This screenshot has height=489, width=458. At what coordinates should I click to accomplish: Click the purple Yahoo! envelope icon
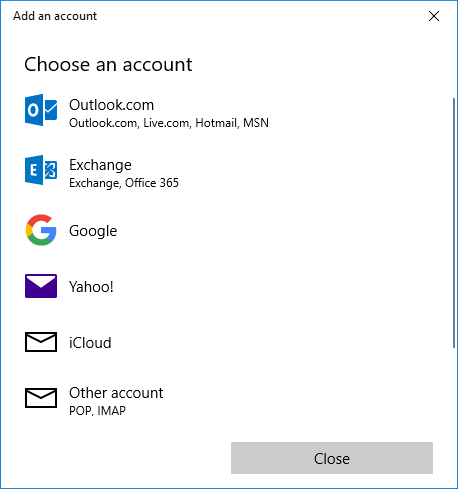41,286
